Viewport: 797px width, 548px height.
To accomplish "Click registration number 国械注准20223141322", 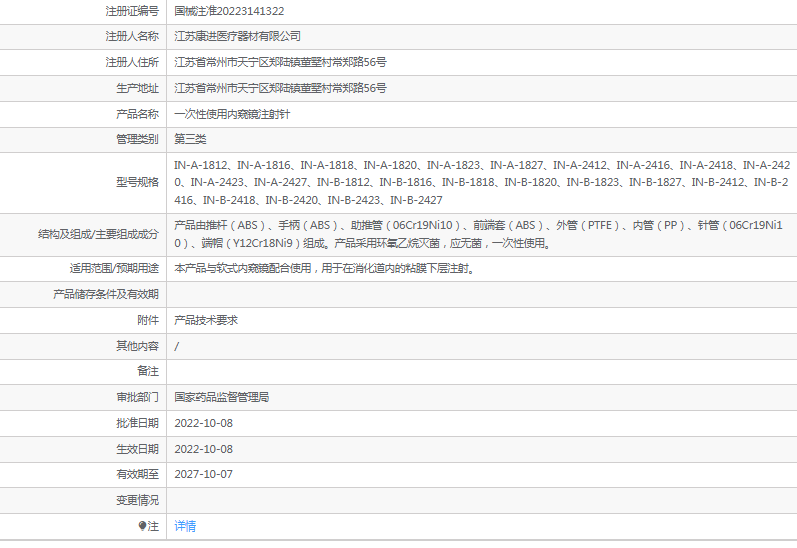I will pyautogui.click(x=228, y=11).
